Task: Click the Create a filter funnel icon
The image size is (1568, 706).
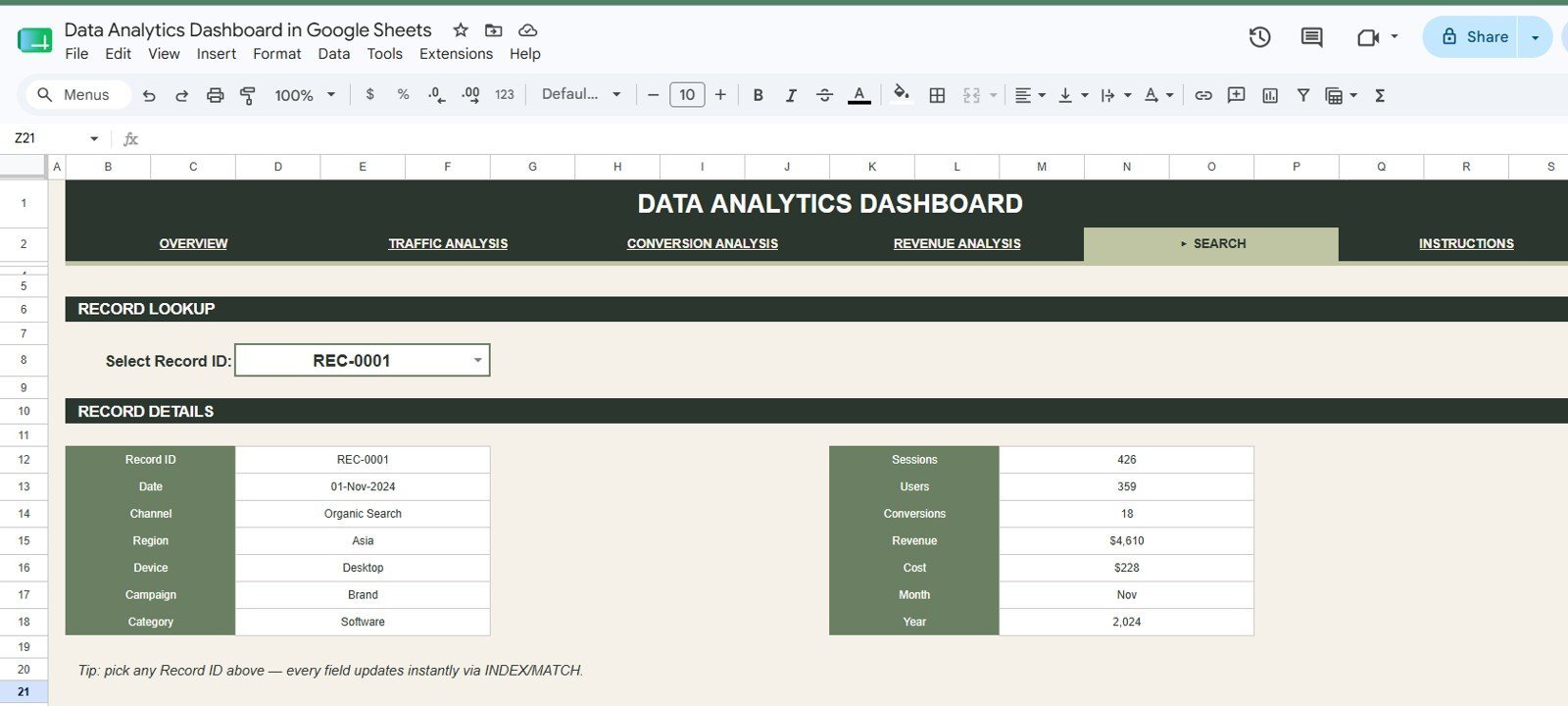Action: pyautogui.click(x=1303, y=95)
